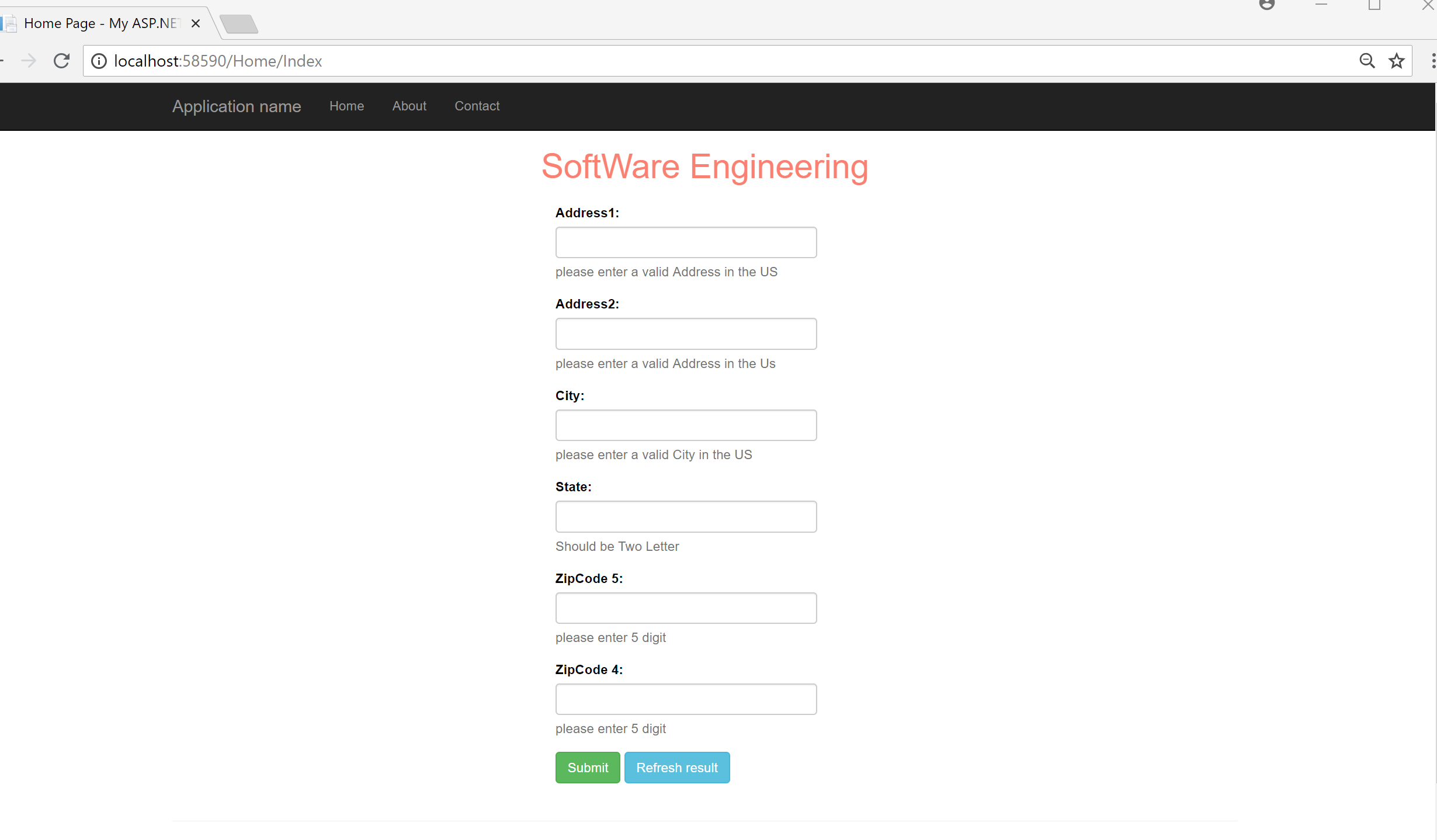Go to the About page
The height and width of the screenshot is (840, 1437).
click(x=409, y=106)
